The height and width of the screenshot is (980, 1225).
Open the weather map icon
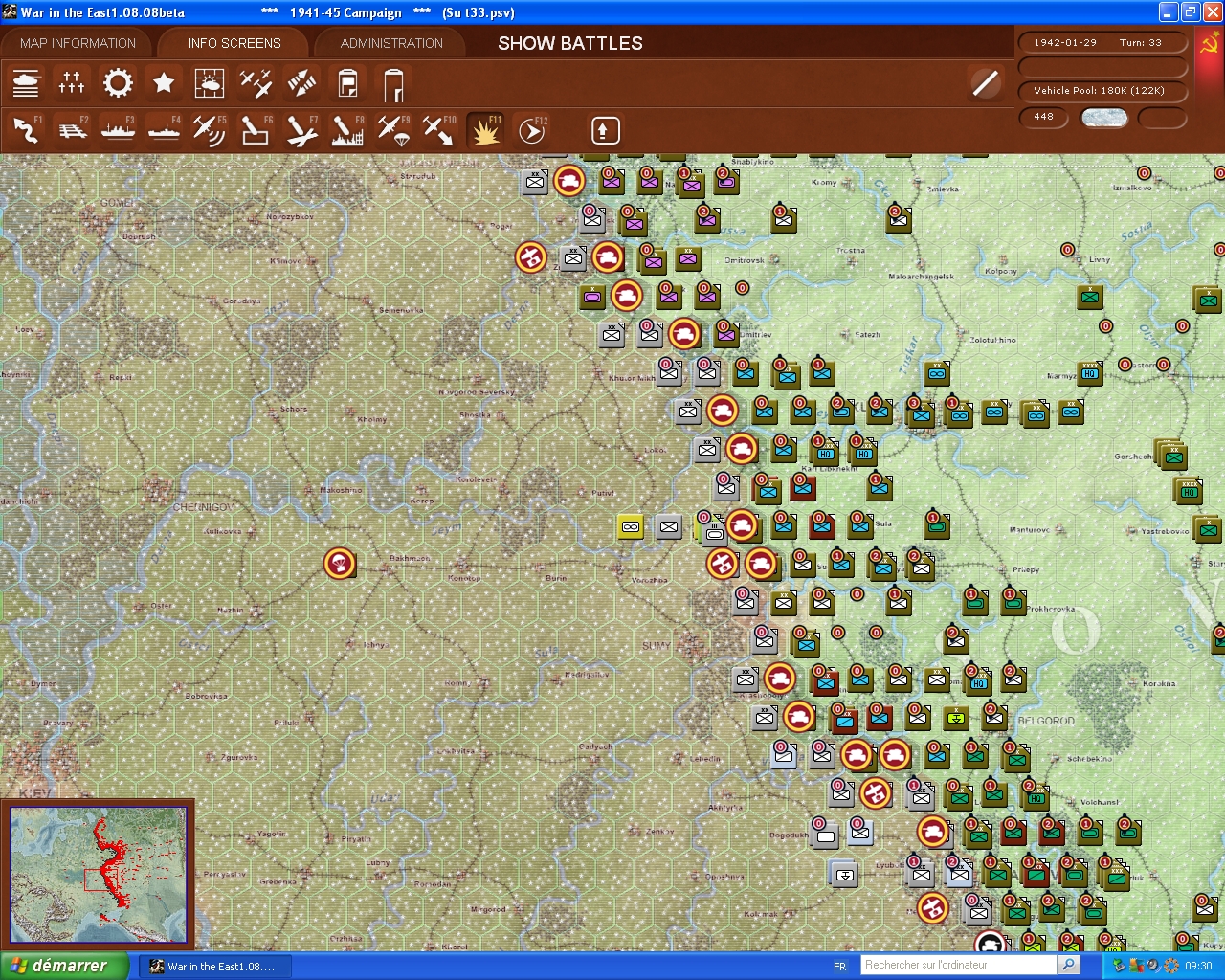point(210,83)
